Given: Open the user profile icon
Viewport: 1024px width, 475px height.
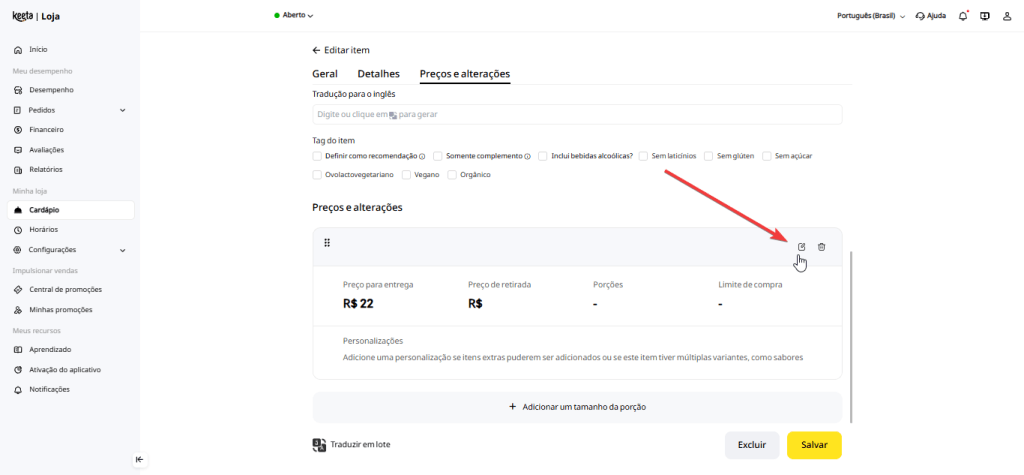Looking at the screenshot, I should click(x=1007, y=16).
